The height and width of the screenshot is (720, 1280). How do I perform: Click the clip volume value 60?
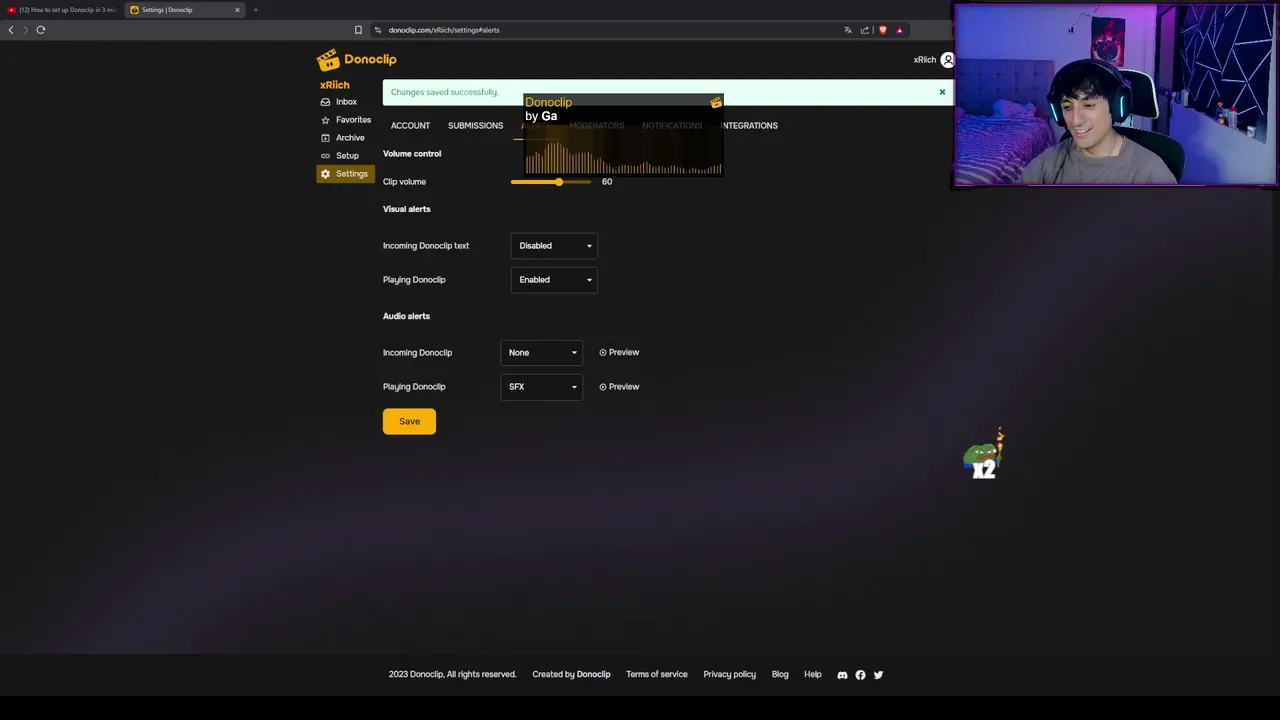point(607,182)
